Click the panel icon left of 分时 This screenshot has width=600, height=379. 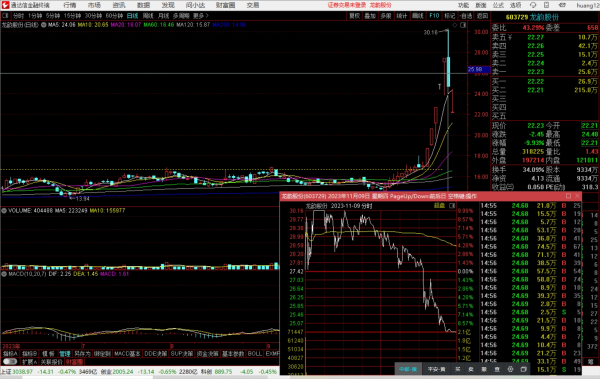point(5,16)
